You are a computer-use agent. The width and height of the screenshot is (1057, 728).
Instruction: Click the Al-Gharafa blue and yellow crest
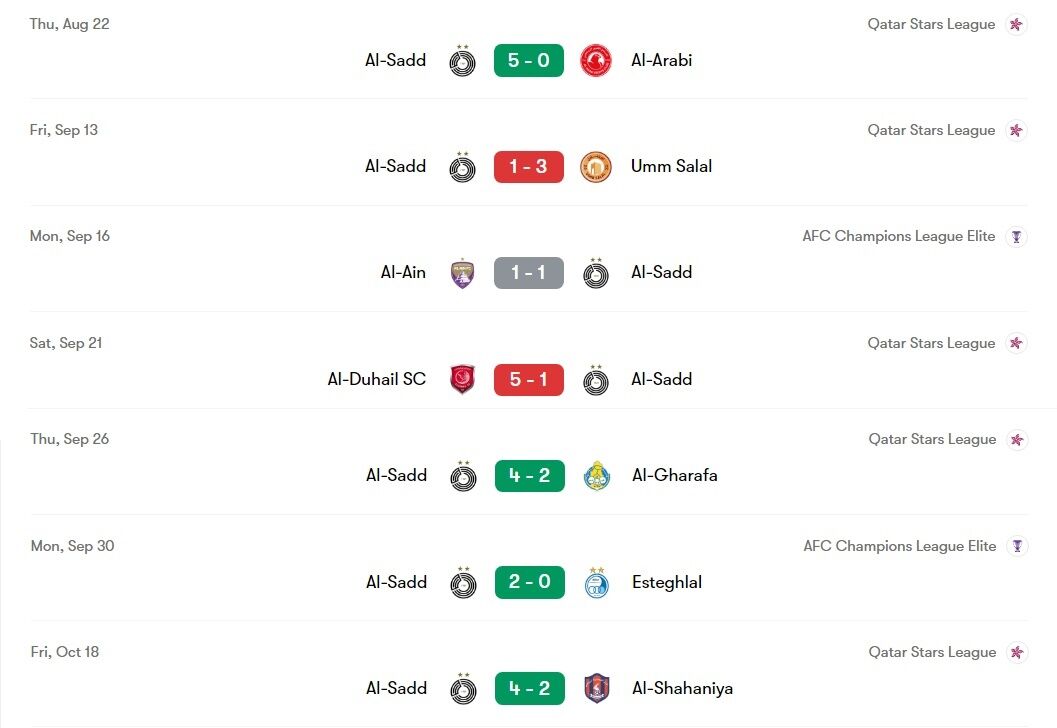tap(597, 476)
